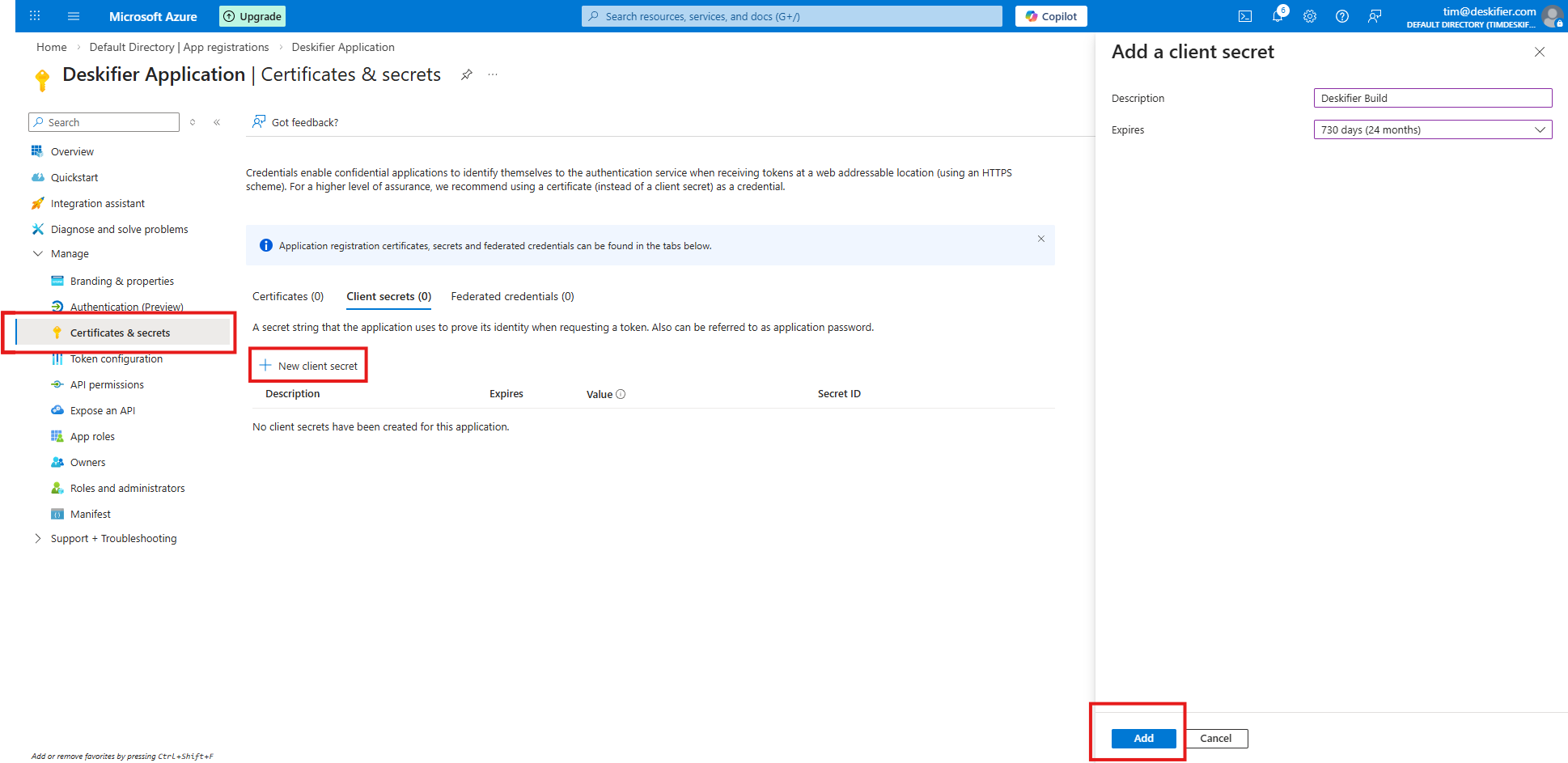Pin the Deskifier Application blade
The width and height of the screenshot is (1568, 763).
pyautogui.click(x=467, y=74)
